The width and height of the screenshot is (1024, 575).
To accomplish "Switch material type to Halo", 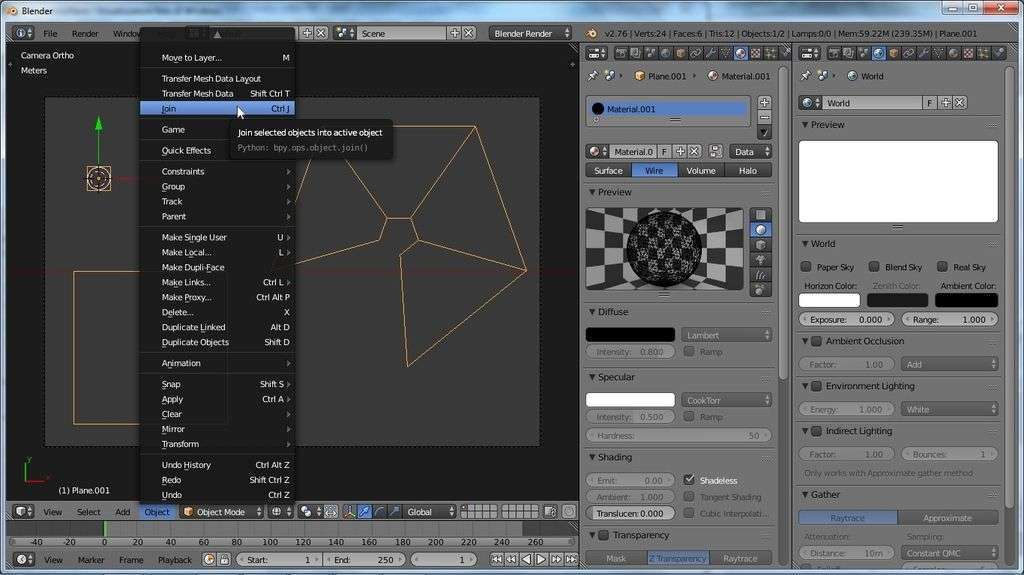I will [x=748, y=170].
